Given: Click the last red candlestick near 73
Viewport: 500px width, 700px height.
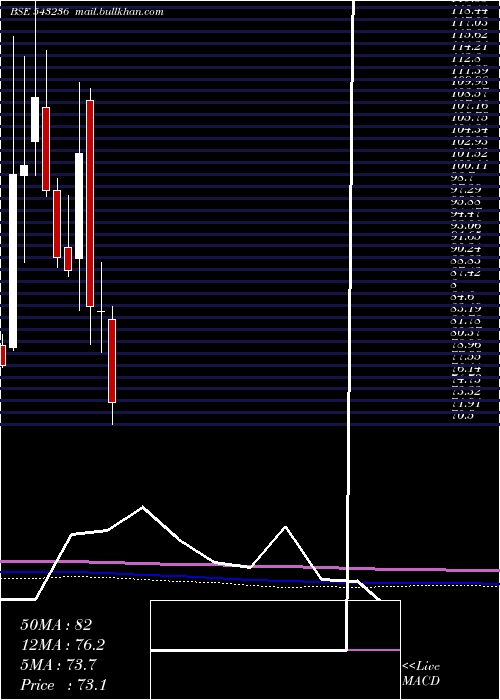Looking at the screenshot, I should click(112, 361).
